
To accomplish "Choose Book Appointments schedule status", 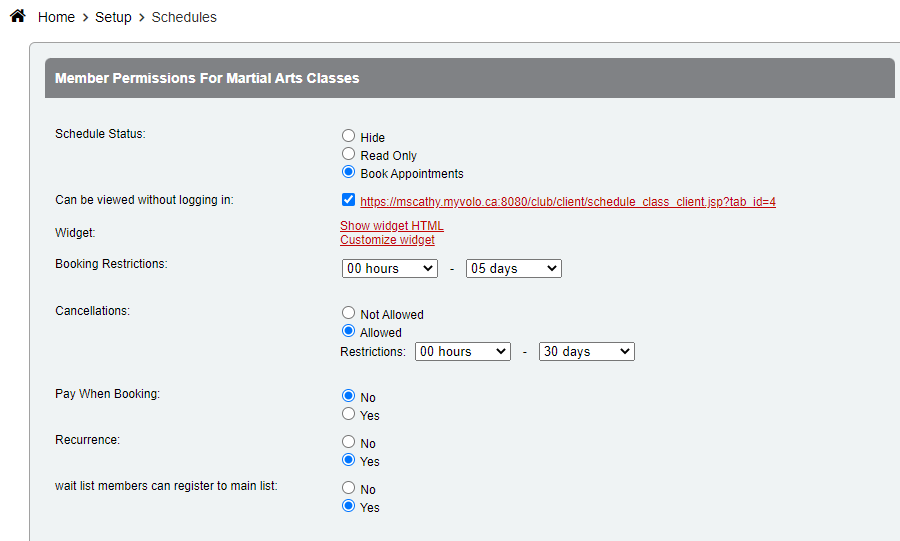I will click(348, 172).
